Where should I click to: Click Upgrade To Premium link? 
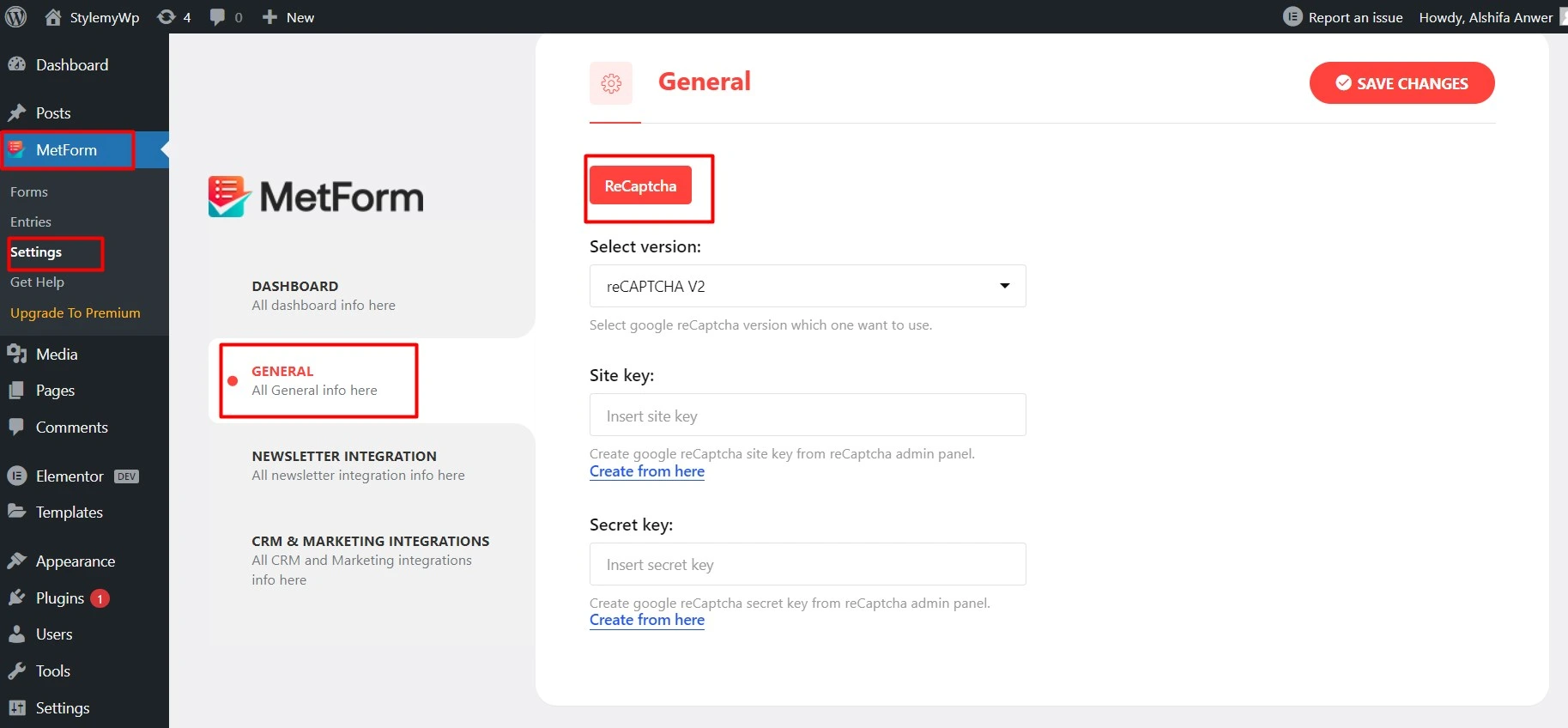[76, 312]
